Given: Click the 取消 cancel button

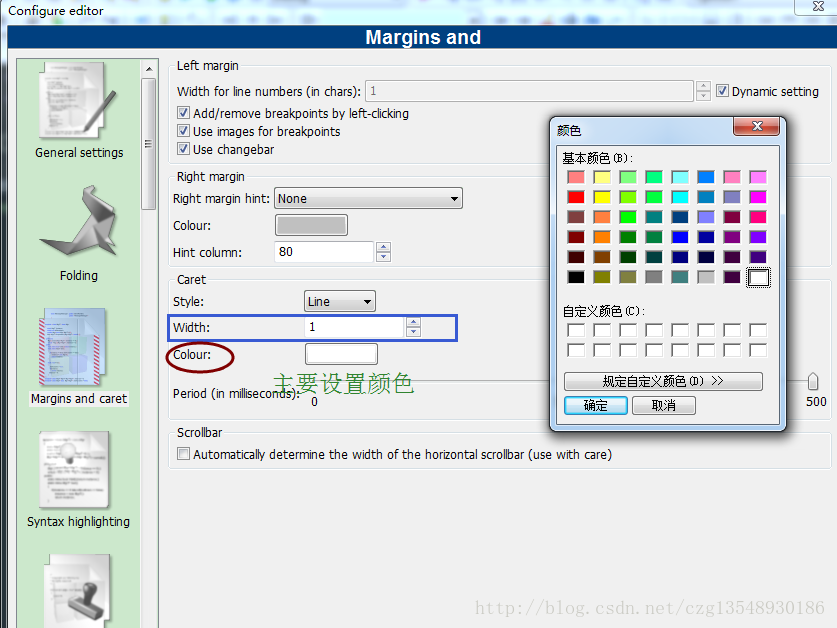Looking at the screenshot, I should 664,405.
